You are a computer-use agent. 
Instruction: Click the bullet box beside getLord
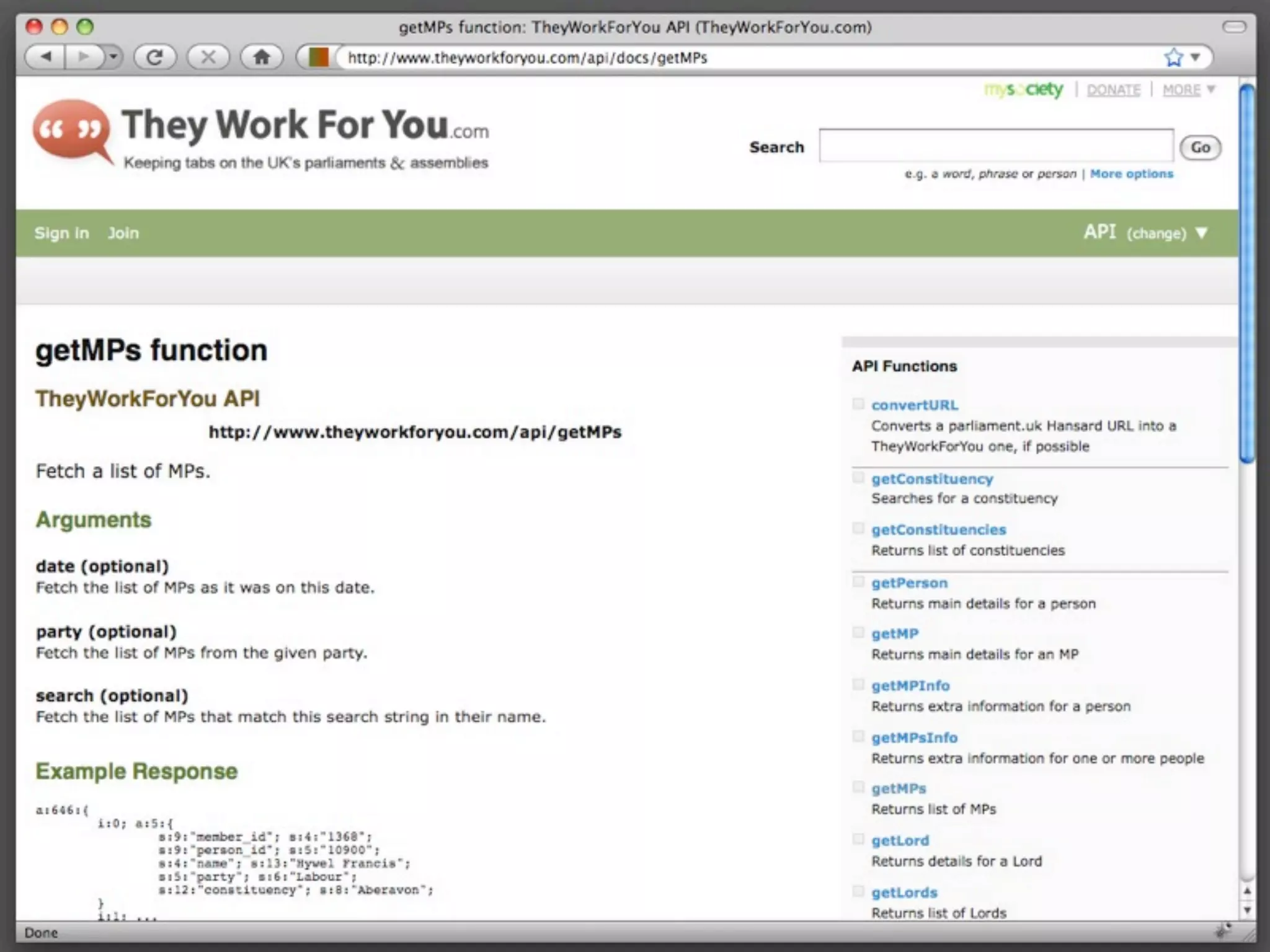[x=858, y=839]
